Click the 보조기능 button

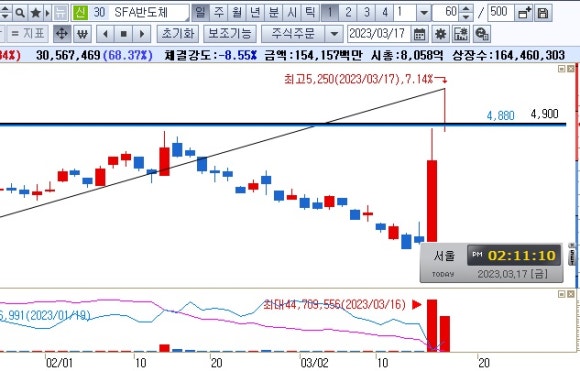(230, 34)
